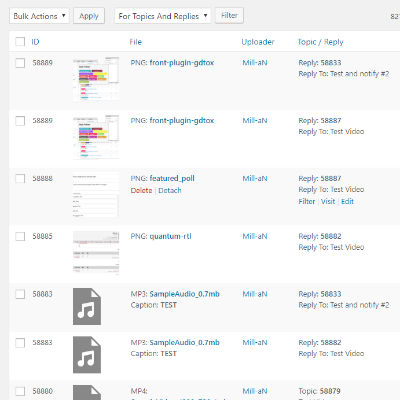Open front-plugin-gdtox link in Reply 58887 row
The height and width of the screenshot is (400, 400).
point(182,121)
